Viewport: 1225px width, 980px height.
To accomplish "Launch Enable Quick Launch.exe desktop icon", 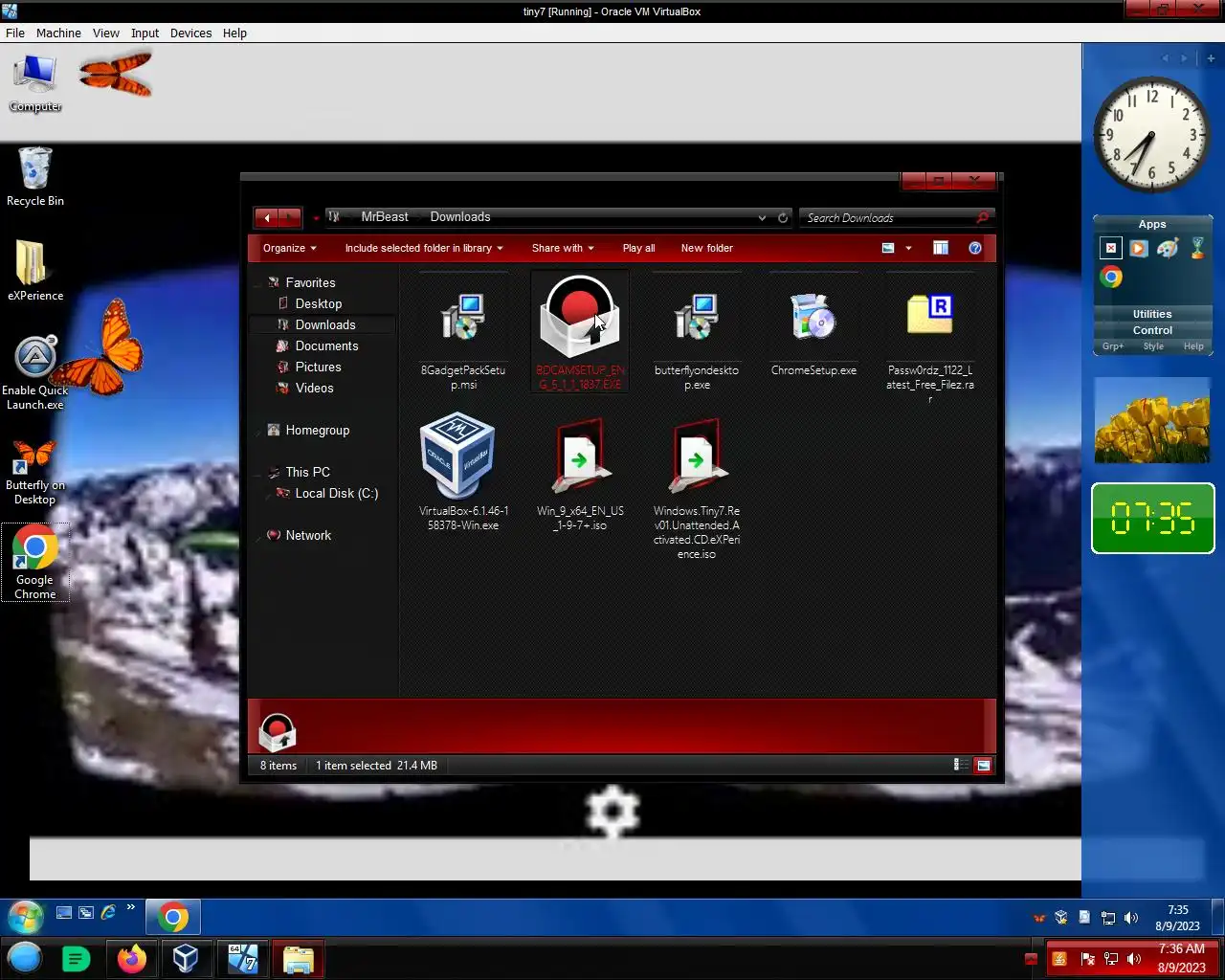I will click(35, 373).
